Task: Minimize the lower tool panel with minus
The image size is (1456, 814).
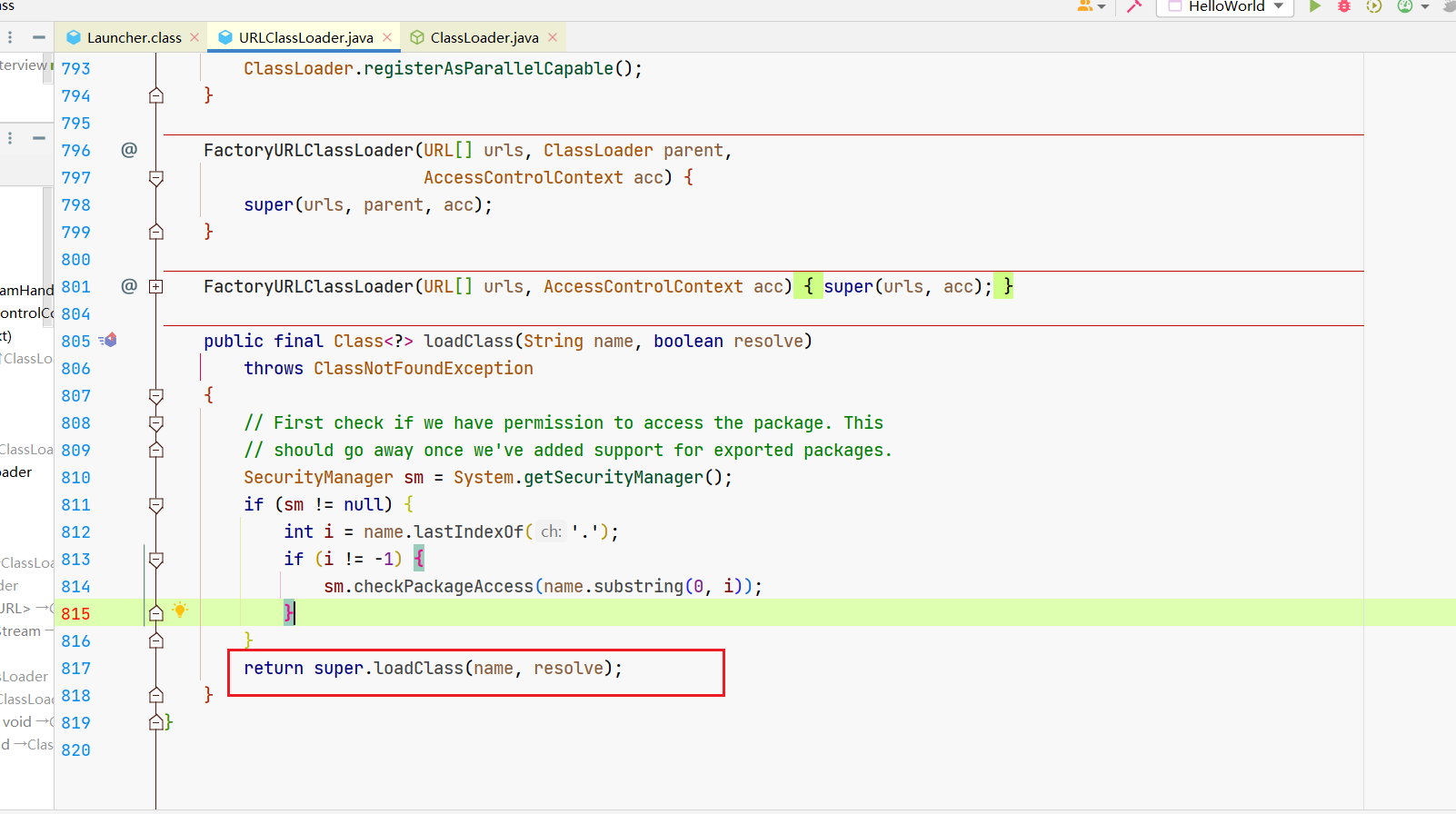Action: pyautogui.click(x=38, y=138)
